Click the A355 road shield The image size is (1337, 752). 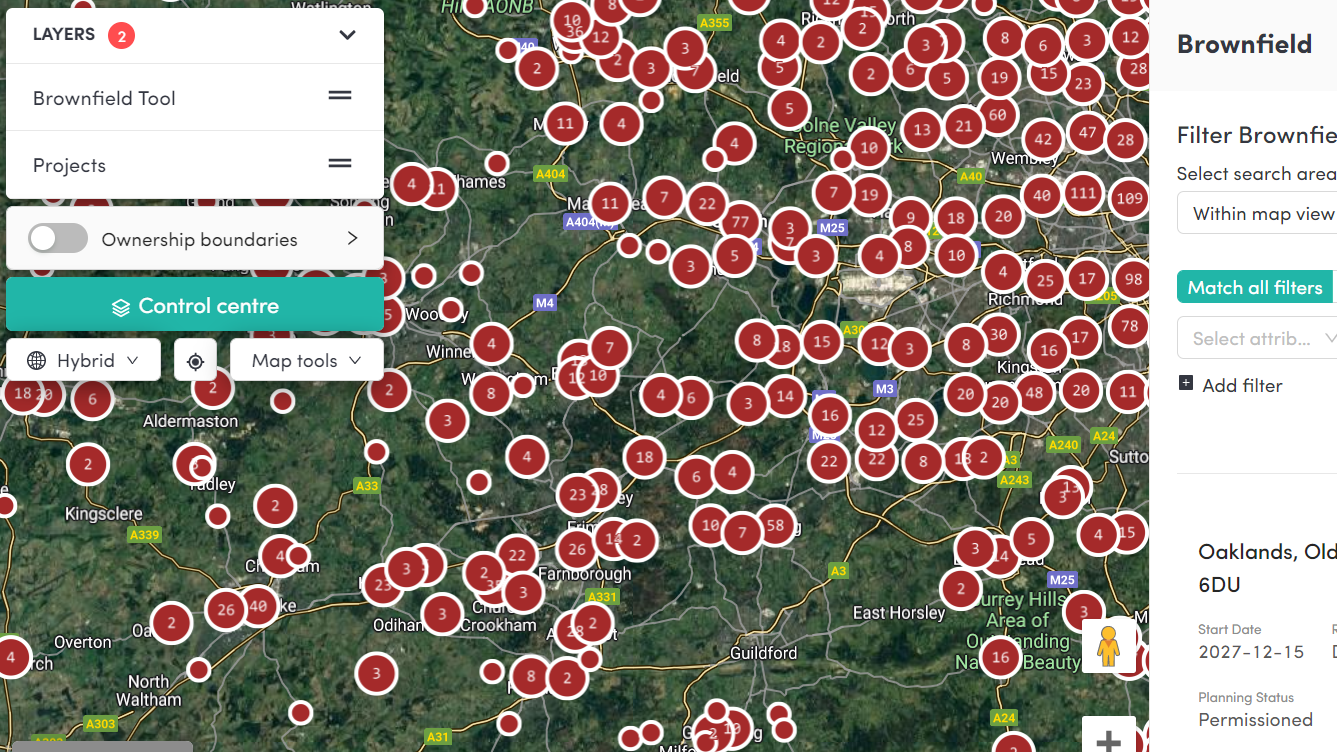tap(715, 23)
